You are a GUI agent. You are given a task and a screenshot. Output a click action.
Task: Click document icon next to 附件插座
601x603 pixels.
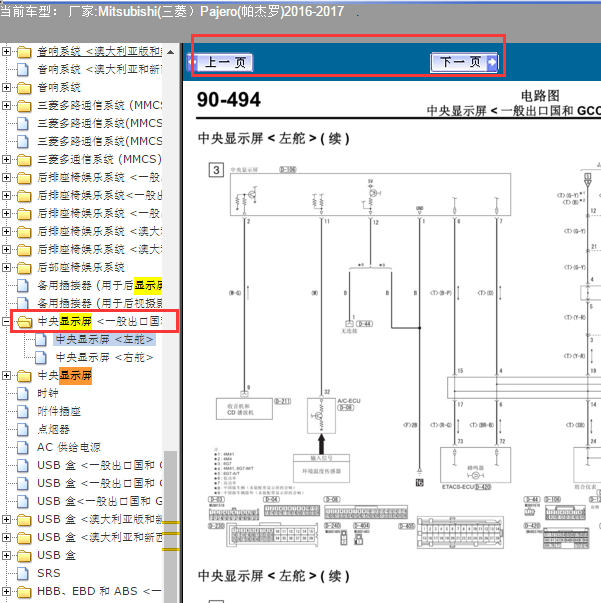click(x=23, y=411)
